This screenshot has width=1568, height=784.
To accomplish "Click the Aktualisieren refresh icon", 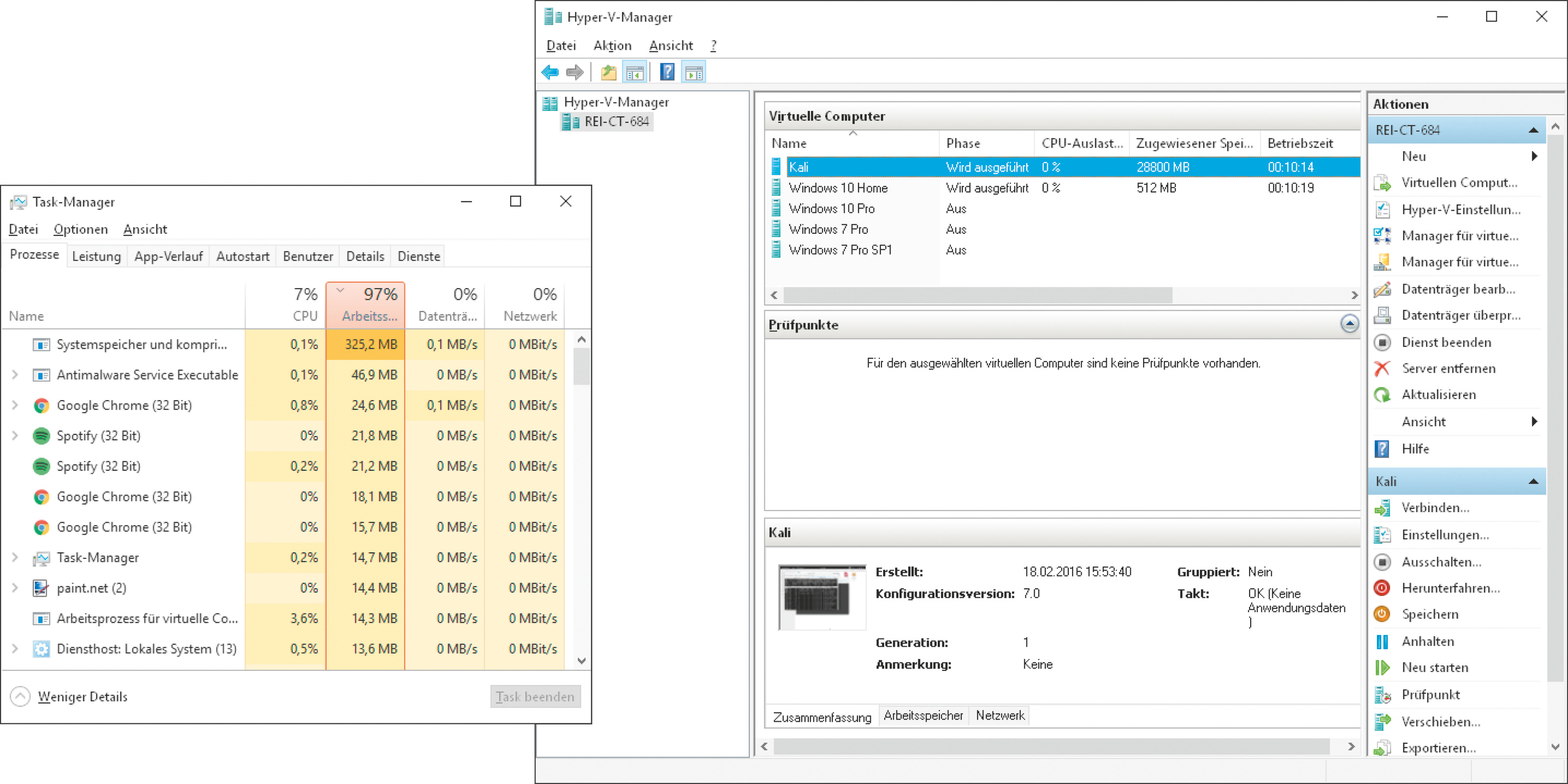I will coord(1382,395).
